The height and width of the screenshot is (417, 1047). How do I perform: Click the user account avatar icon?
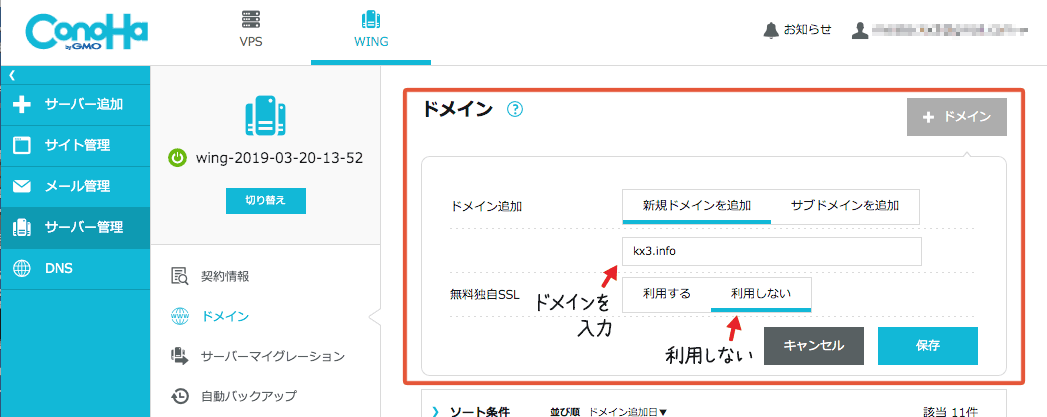[860, 30]
